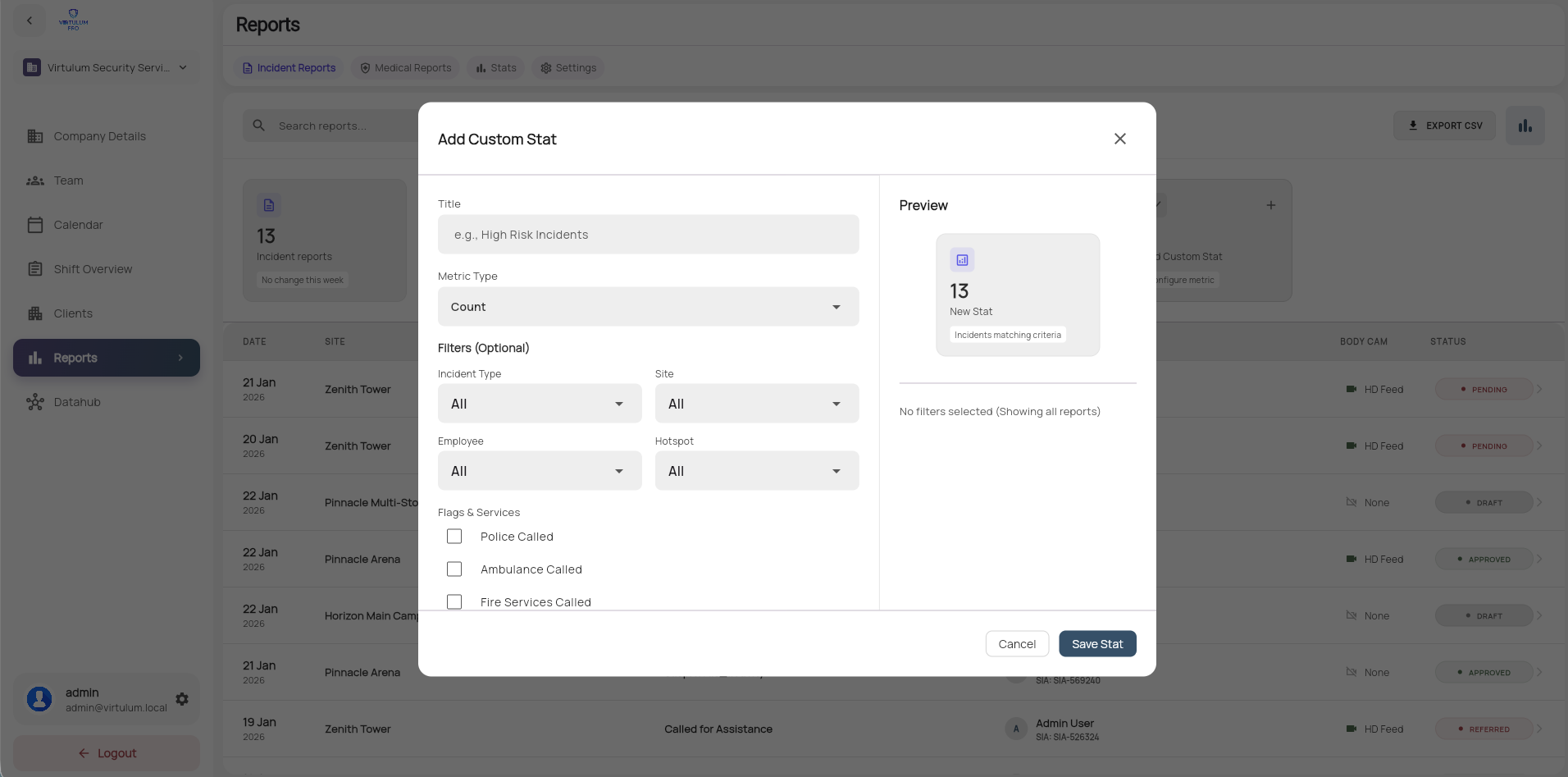1568x777 pixels.
Task: Click the Title input field
Action: [x=648, y=234]
